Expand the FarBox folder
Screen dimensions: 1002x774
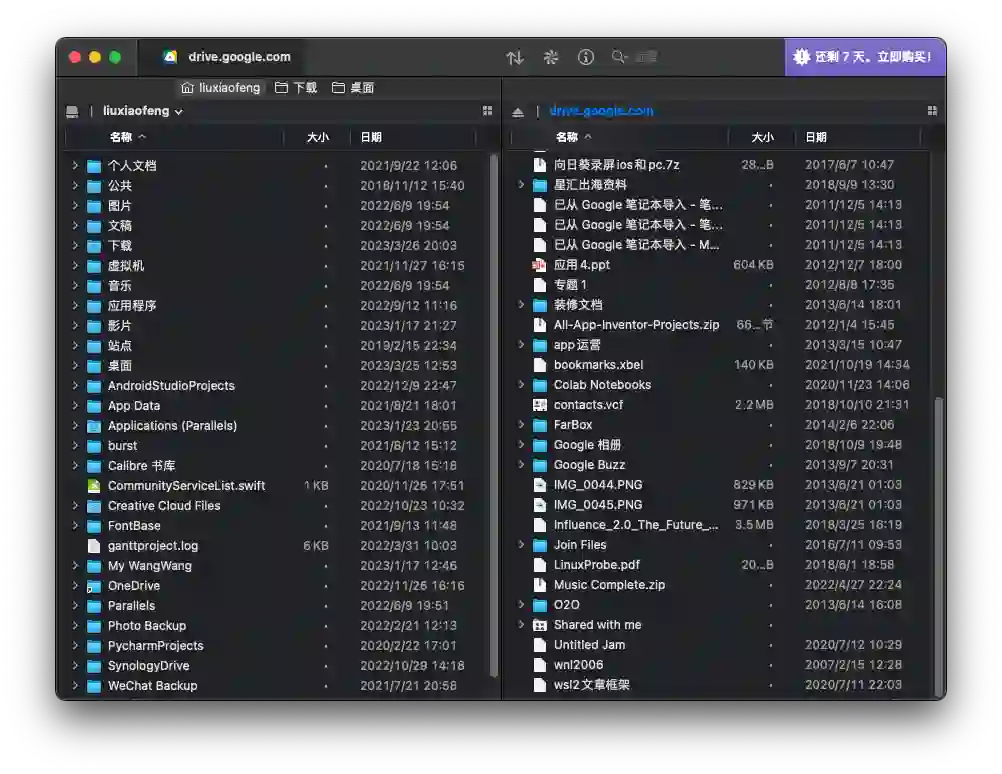point(521,424)
